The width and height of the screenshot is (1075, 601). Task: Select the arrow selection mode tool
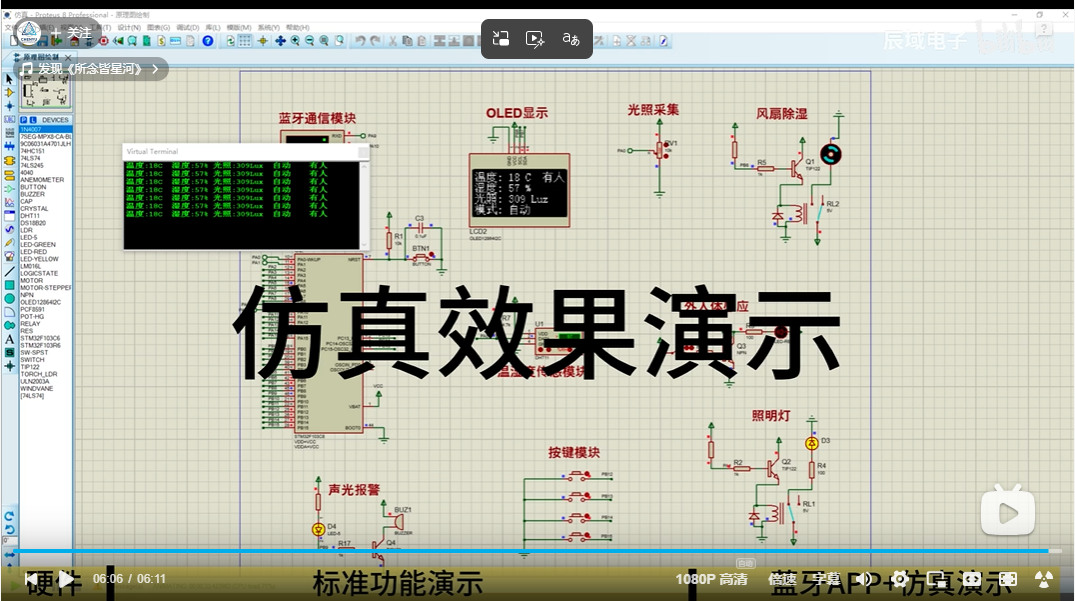10,79
